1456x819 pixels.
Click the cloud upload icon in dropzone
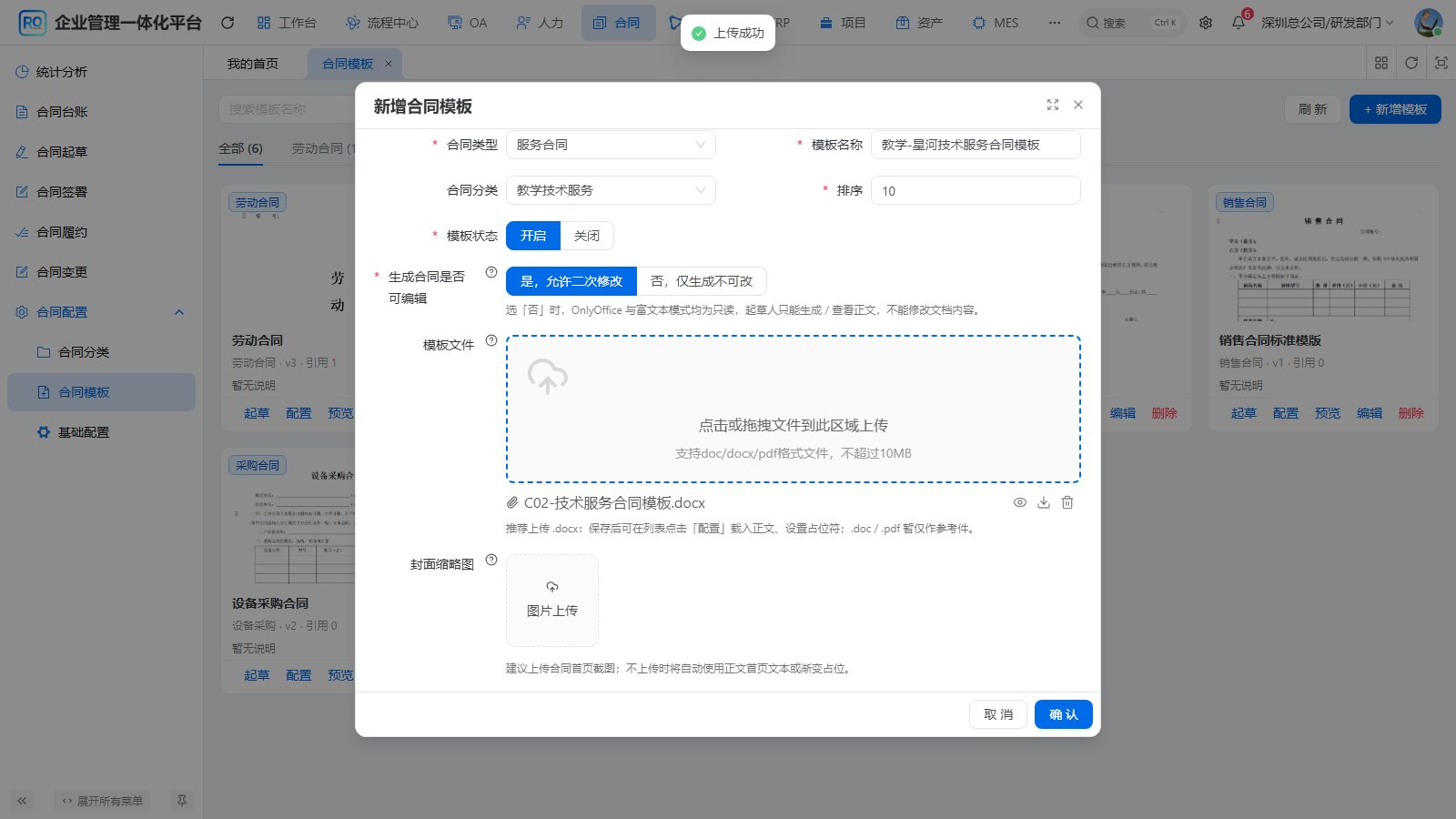pos(548,376)
